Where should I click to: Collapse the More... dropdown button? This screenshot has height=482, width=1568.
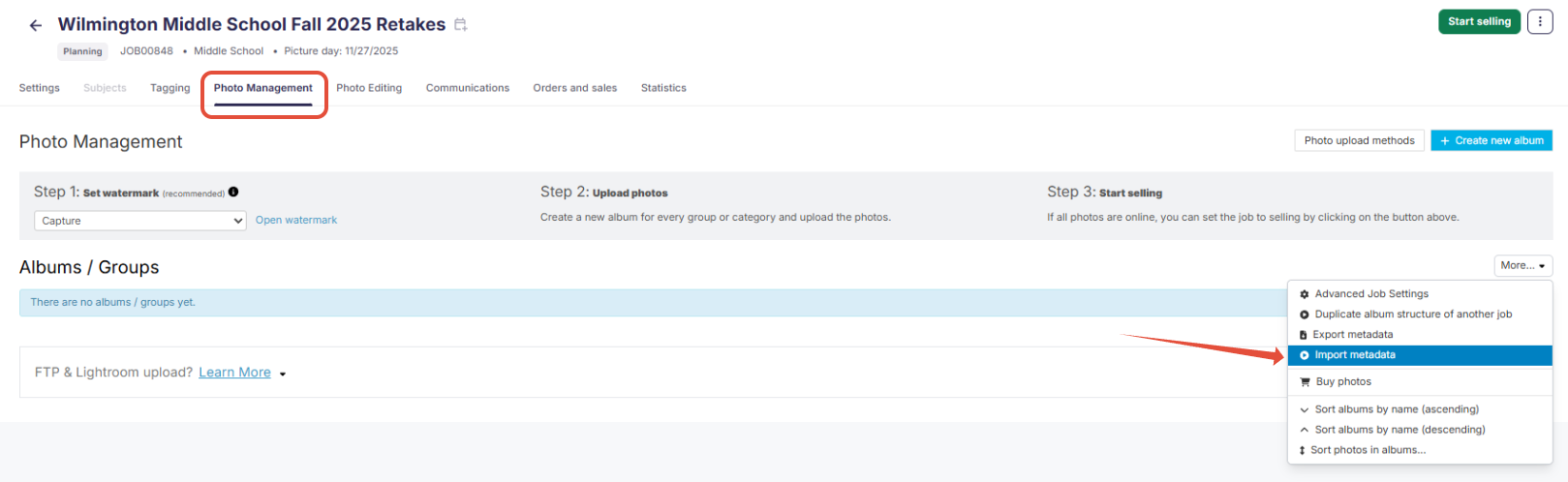(x=1522, y=265)
